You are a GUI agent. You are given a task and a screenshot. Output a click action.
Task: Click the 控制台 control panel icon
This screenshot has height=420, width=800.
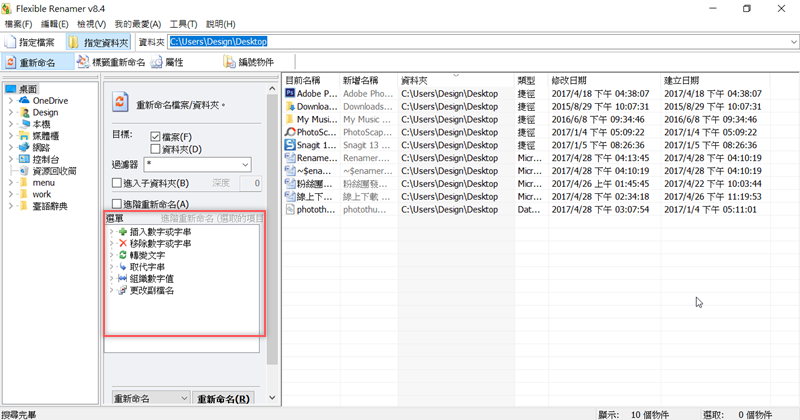(24, 159)
